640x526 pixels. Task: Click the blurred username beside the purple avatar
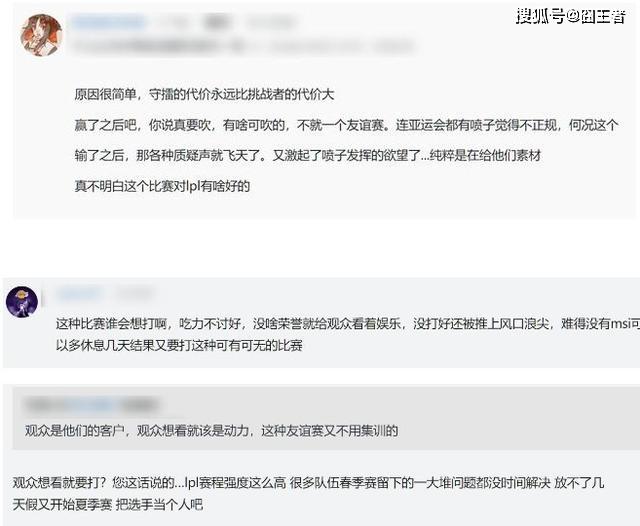[x=79, y=293]
